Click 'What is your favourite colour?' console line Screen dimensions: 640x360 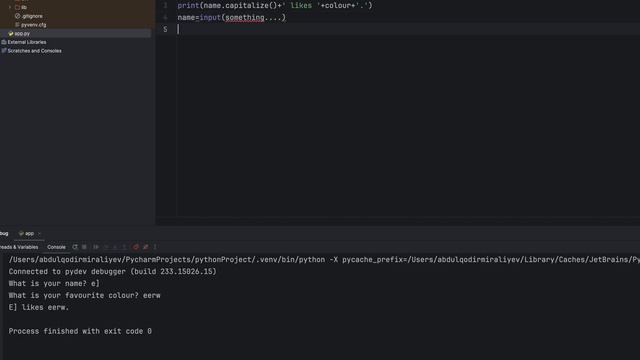84,296
